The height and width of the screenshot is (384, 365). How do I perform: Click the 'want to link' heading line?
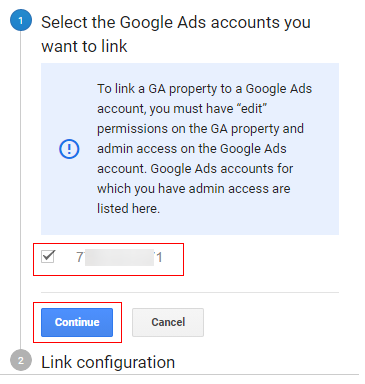(x=84, y=46)
